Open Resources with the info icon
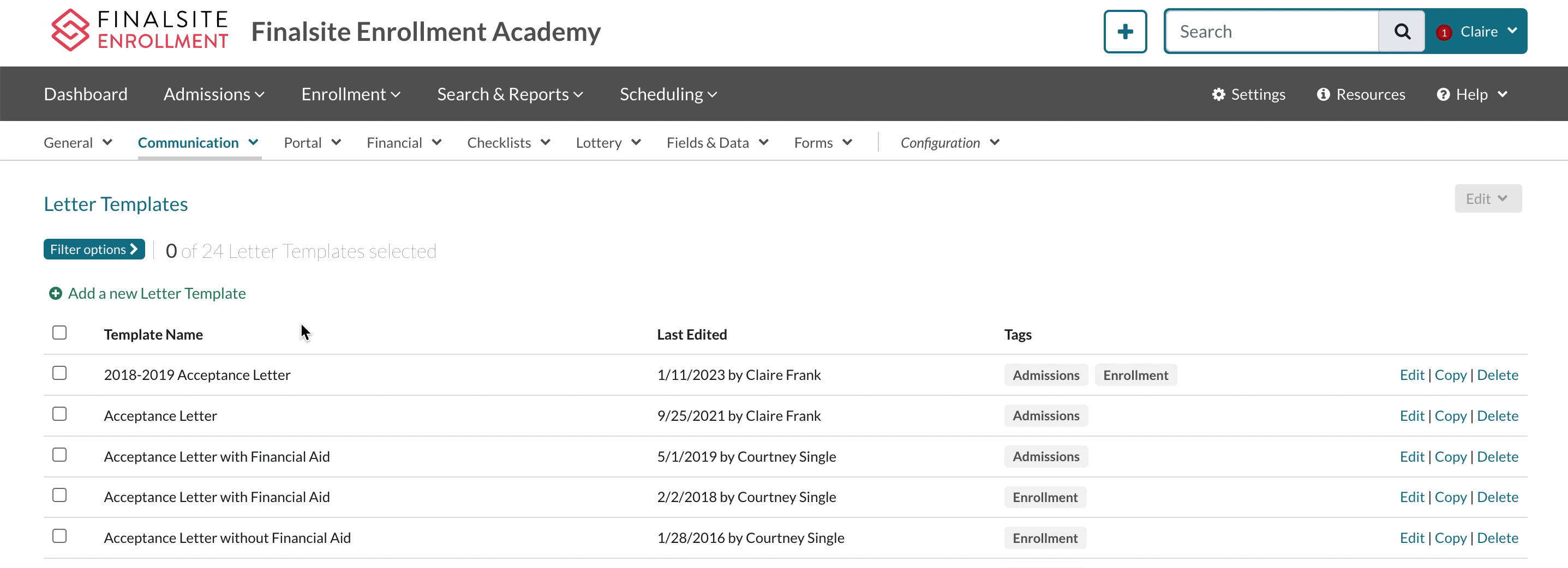Screen dimensions: 1568x568 pyautogui.click(x=1322, y=94)
